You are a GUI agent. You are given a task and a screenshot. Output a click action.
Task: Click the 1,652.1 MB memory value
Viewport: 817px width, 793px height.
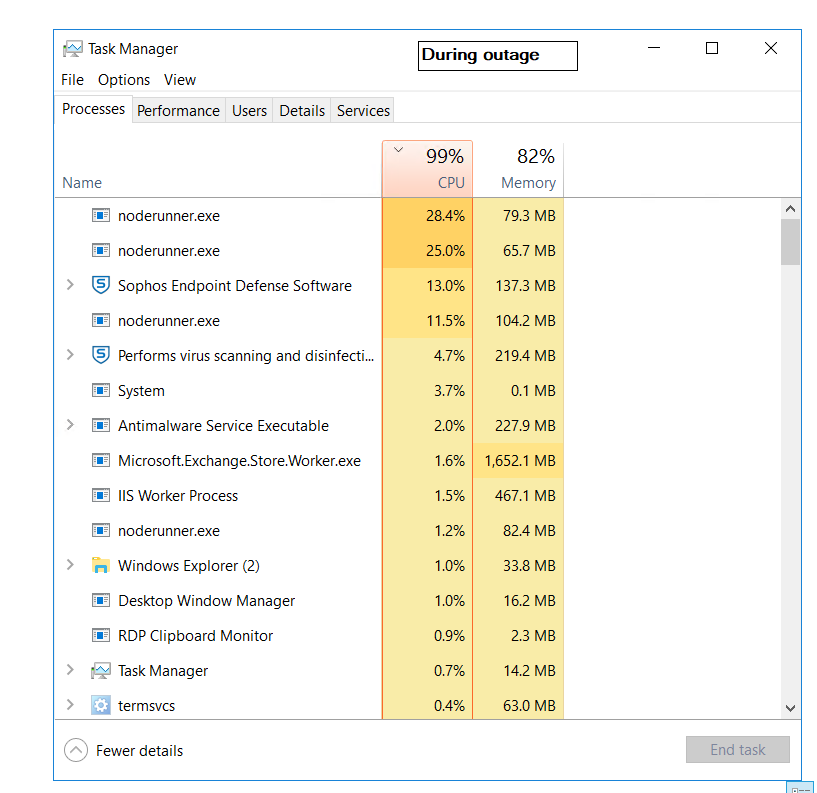tap(520, 461)
